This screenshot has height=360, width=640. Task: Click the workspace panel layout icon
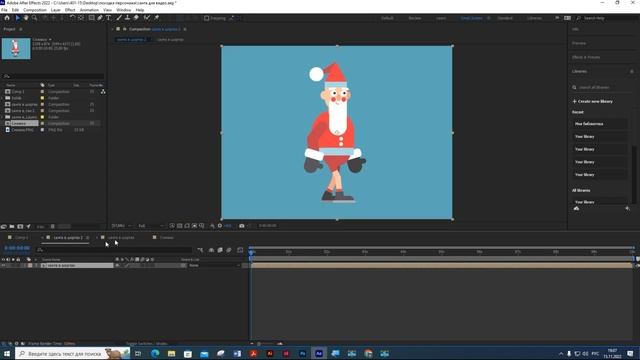tap(567, 18)
